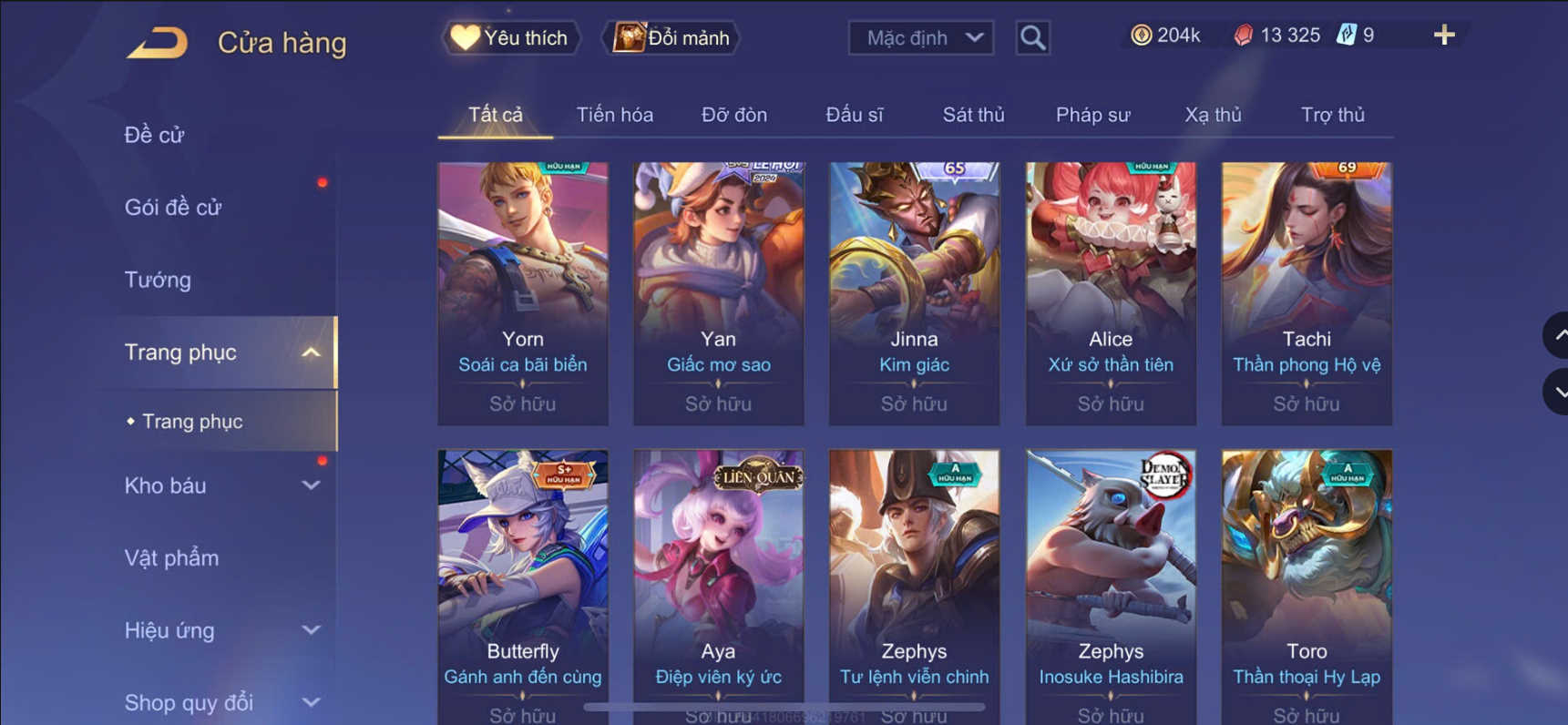Open the search magnifier icon
Image resolution: width=1568 pixels, height=725 pixels.
[1032, 38]
